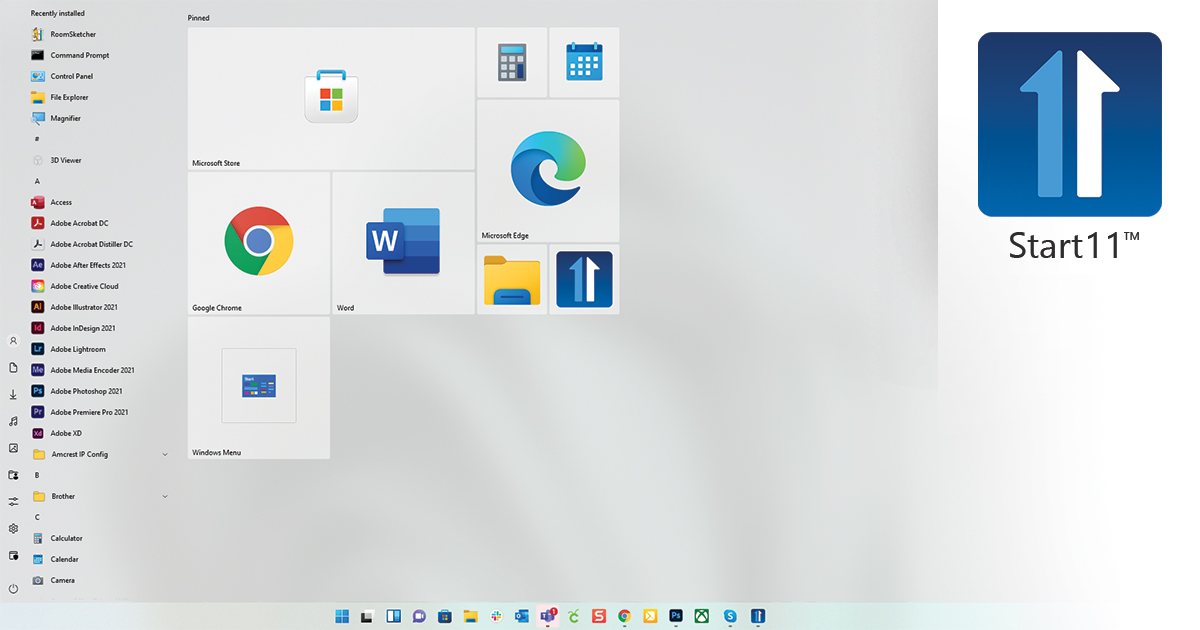Open Slack from the taskbar
The width and height of the screenshot is (1200, 630).
496,616
